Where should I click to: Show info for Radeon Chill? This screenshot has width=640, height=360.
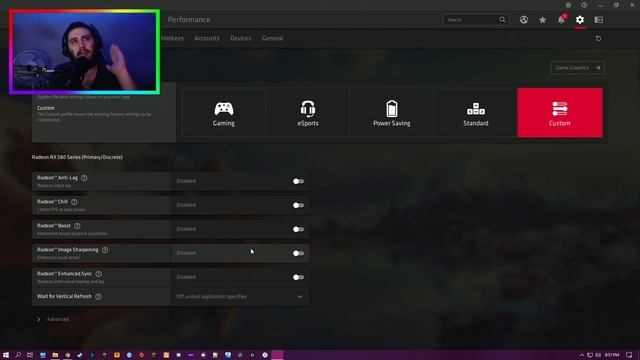pos(74,202)
